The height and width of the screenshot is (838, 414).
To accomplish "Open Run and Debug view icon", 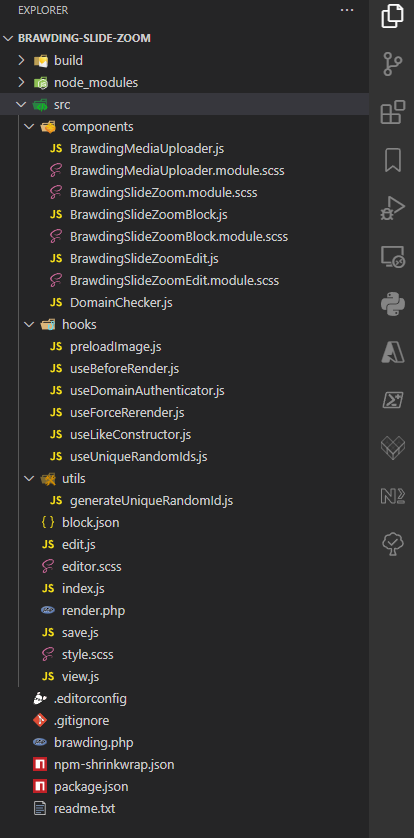I will 392,208.
